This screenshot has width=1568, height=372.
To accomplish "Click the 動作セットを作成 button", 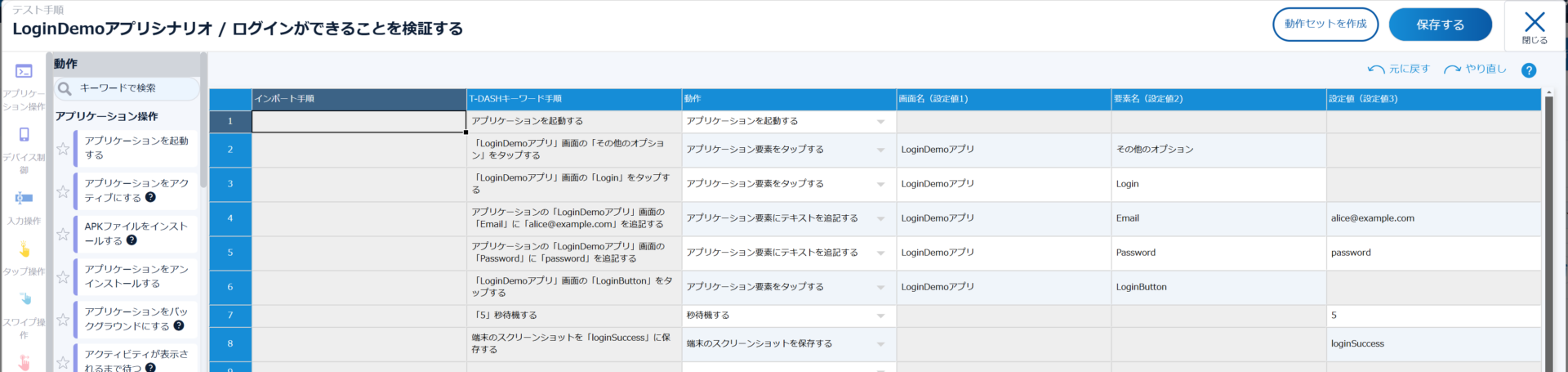I will click(1325, 25).
